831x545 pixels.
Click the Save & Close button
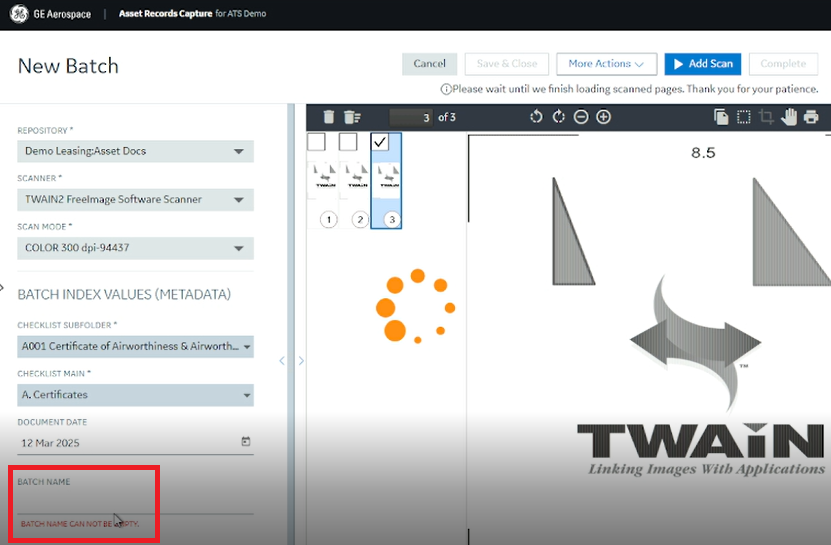click(x=507, y=64)
